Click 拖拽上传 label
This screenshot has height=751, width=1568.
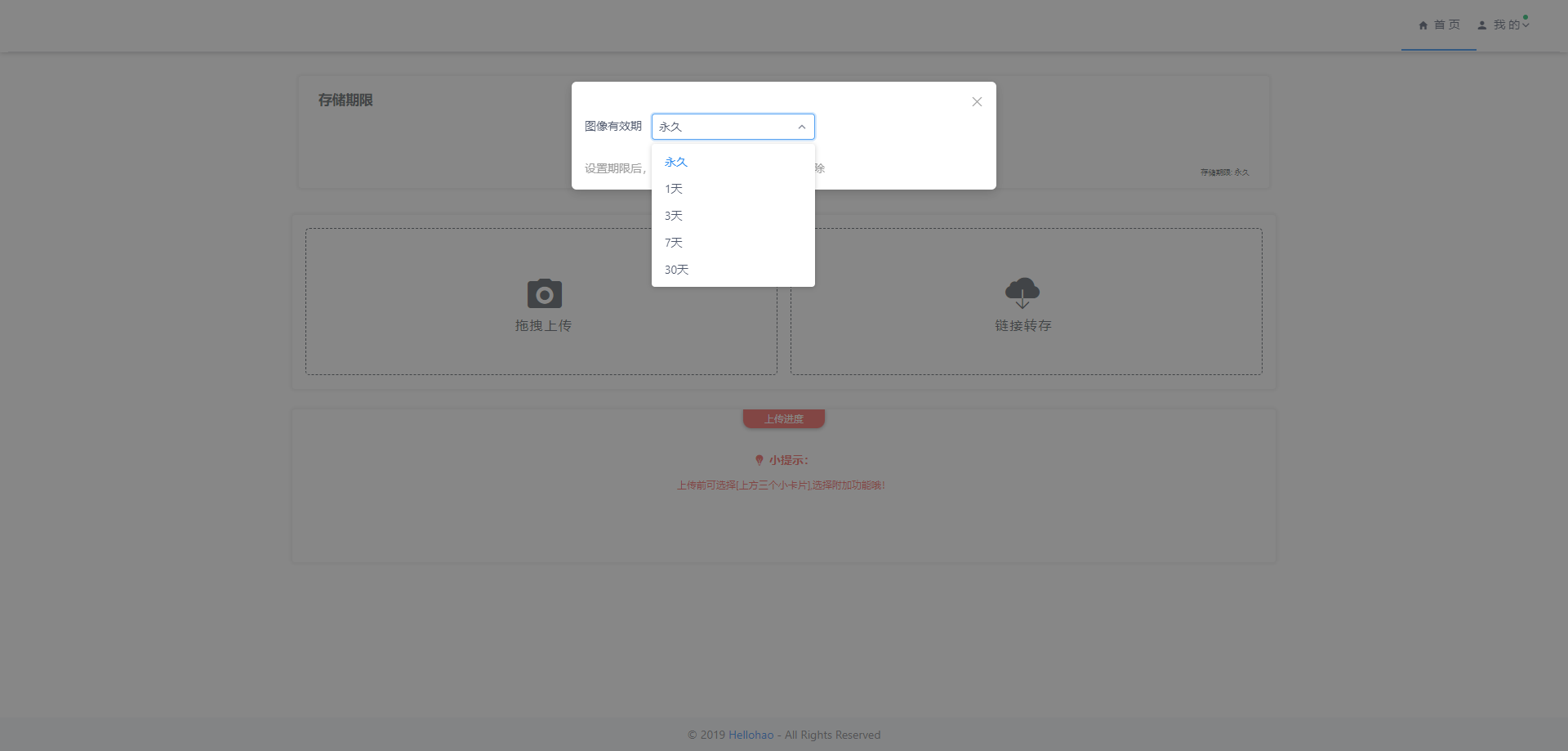543,325
